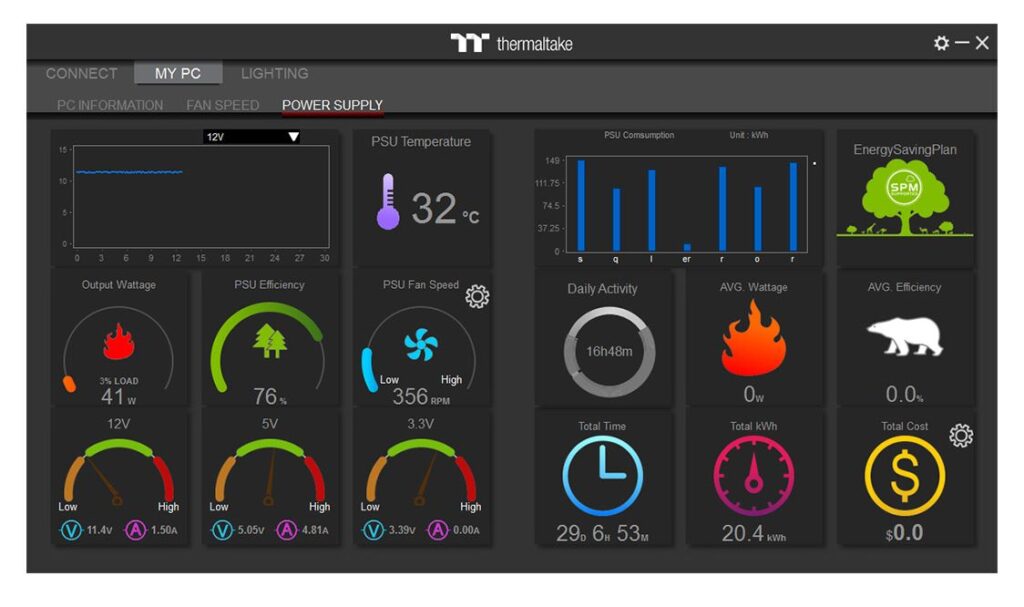
Task: Click the Total Cost dollar icon
Action: (904, 476)
